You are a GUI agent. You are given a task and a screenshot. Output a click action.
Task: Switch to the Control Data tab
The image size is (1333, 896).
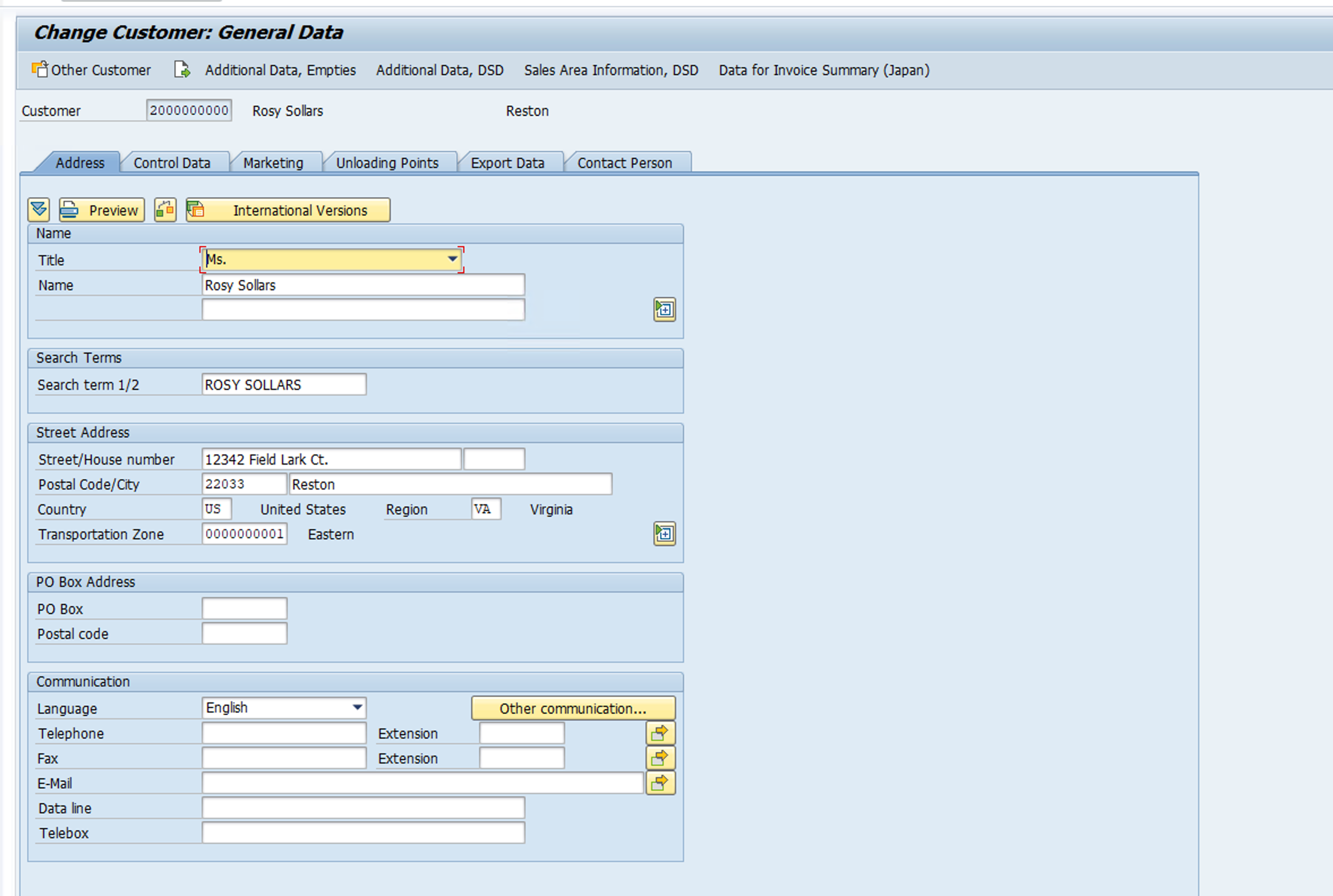pos(172,163)
